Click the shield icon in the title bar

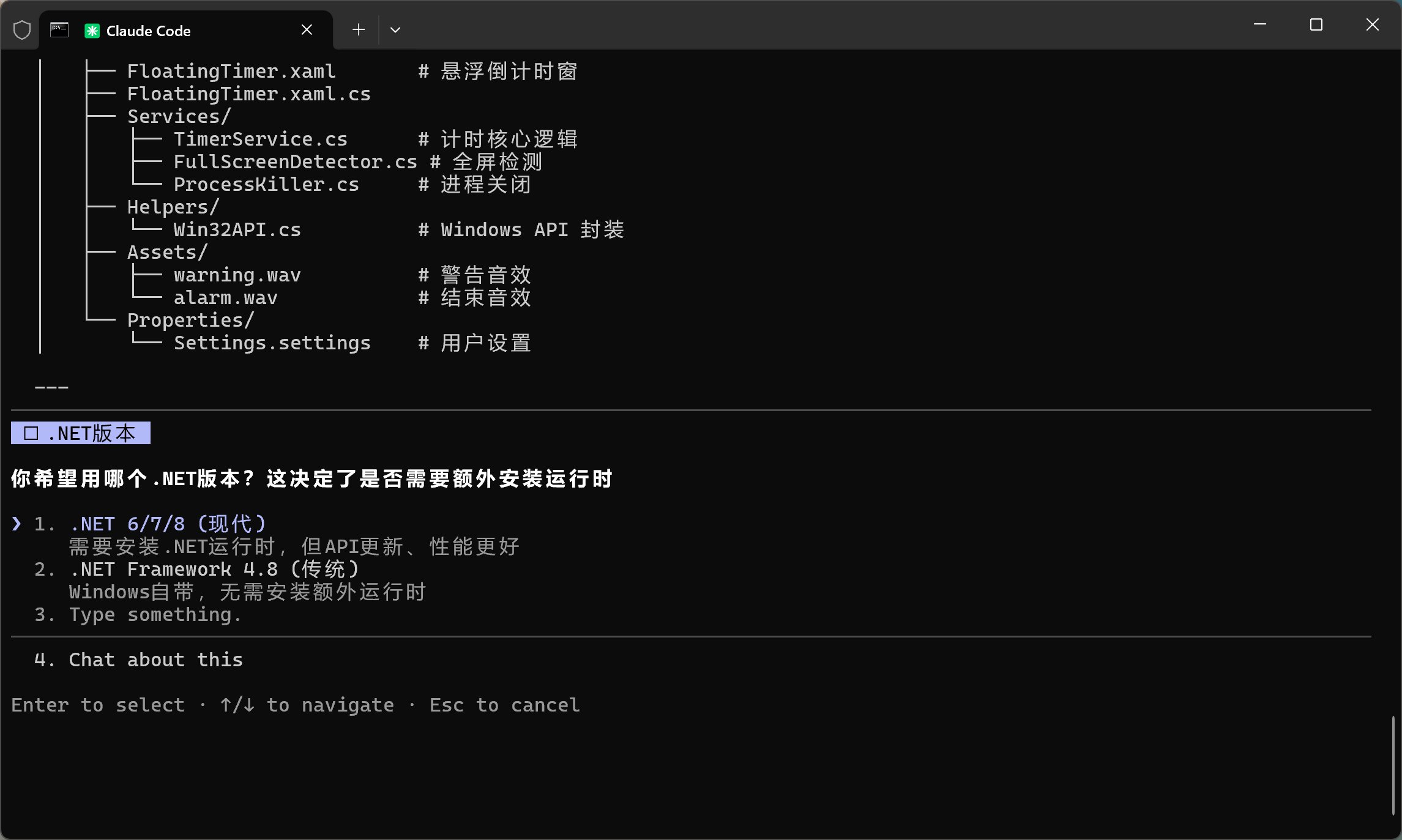(x=22, y=30)
